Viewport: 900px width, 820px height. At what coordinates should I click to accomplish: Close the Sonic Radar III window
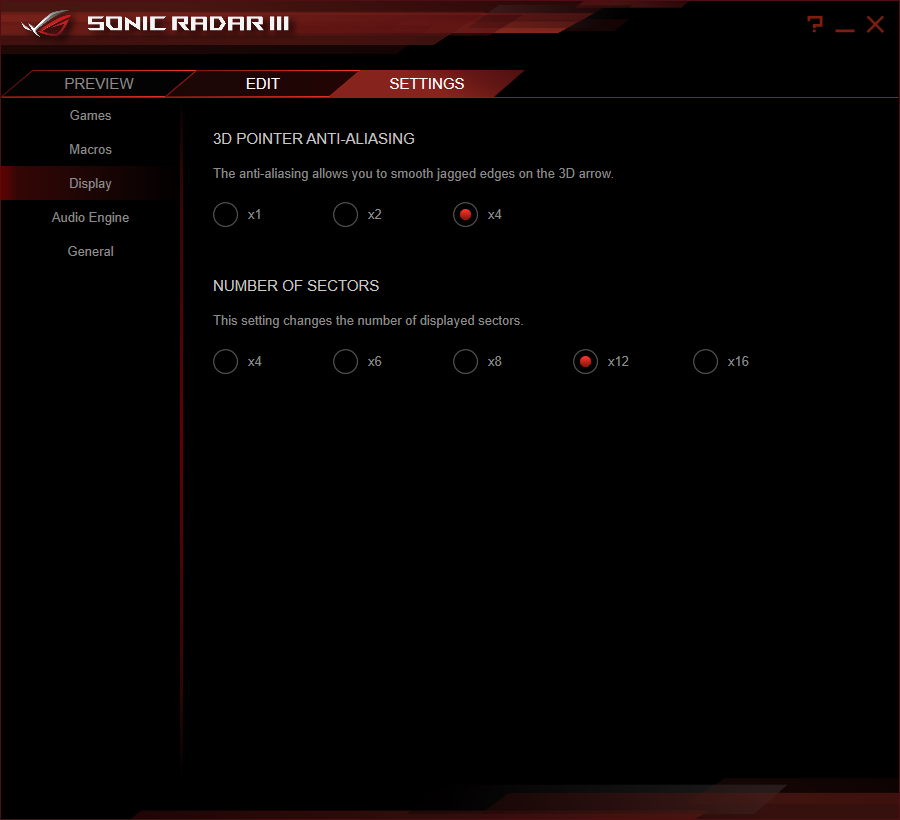tap(875, 24)
